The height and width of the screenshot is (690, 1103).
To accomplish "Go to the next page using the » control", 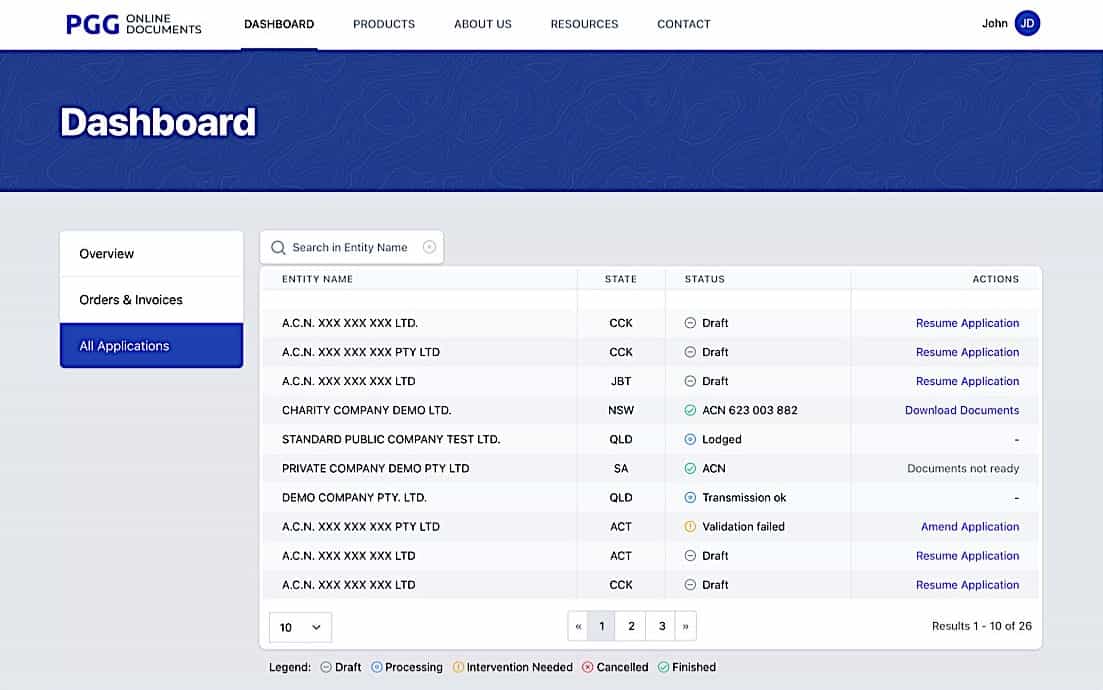I will [x=686, y=625].
